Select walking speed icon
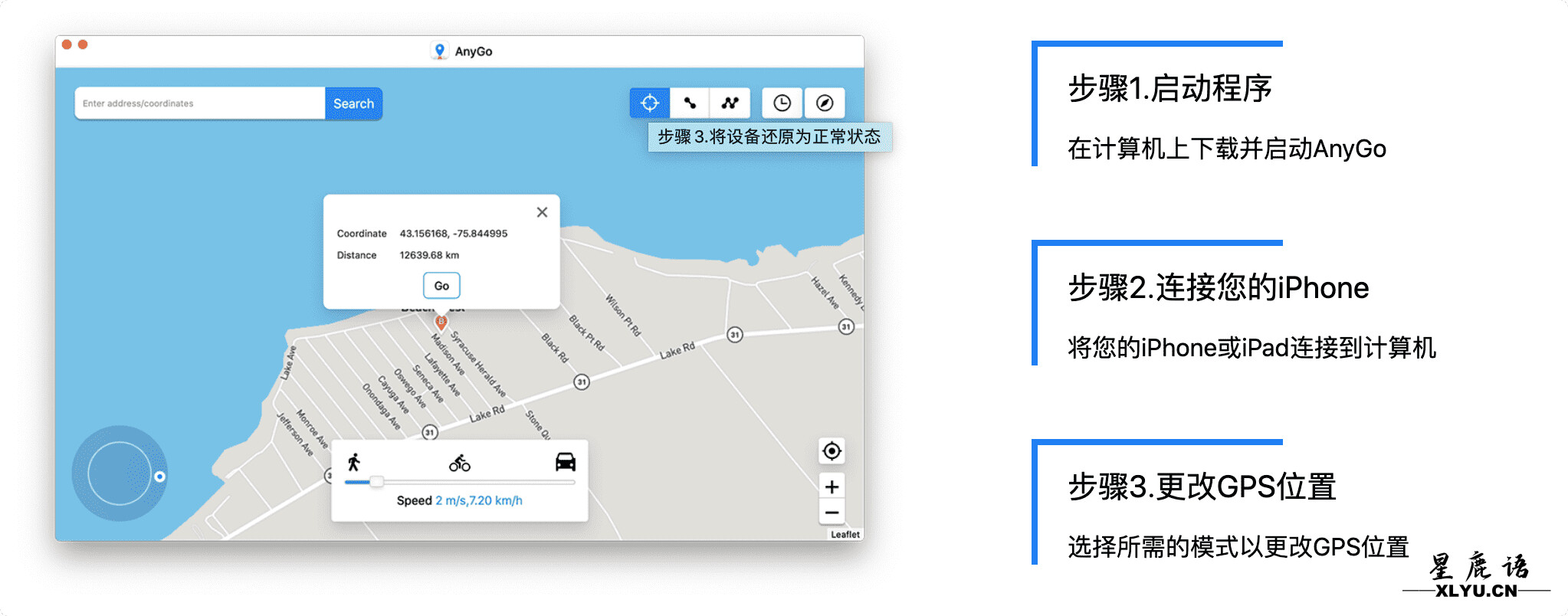 pyautogui.click(x=353, y=462)
